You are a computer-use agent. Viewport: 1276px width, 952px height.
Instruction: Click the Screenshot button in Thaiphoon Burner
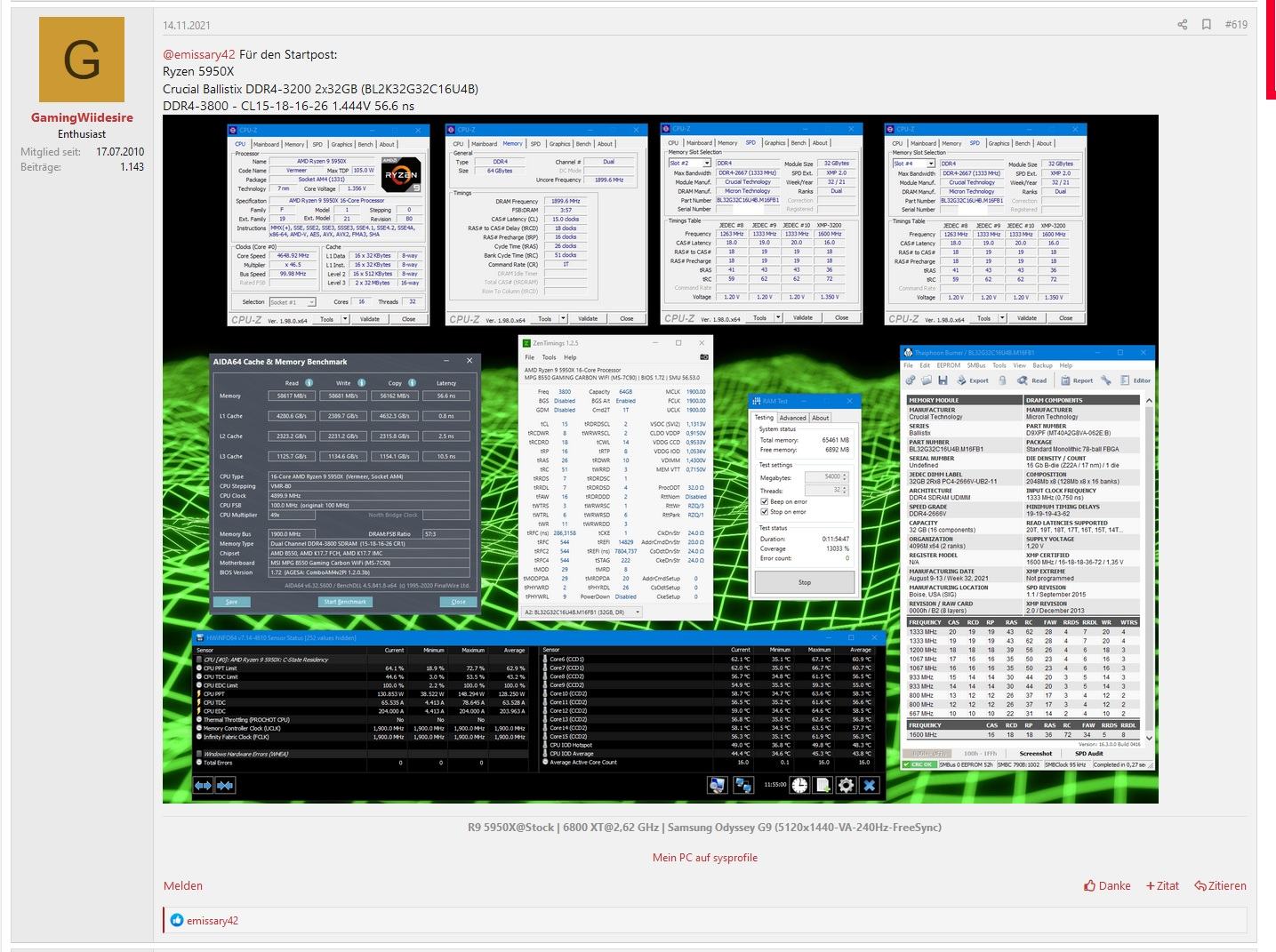point(1036,753)
